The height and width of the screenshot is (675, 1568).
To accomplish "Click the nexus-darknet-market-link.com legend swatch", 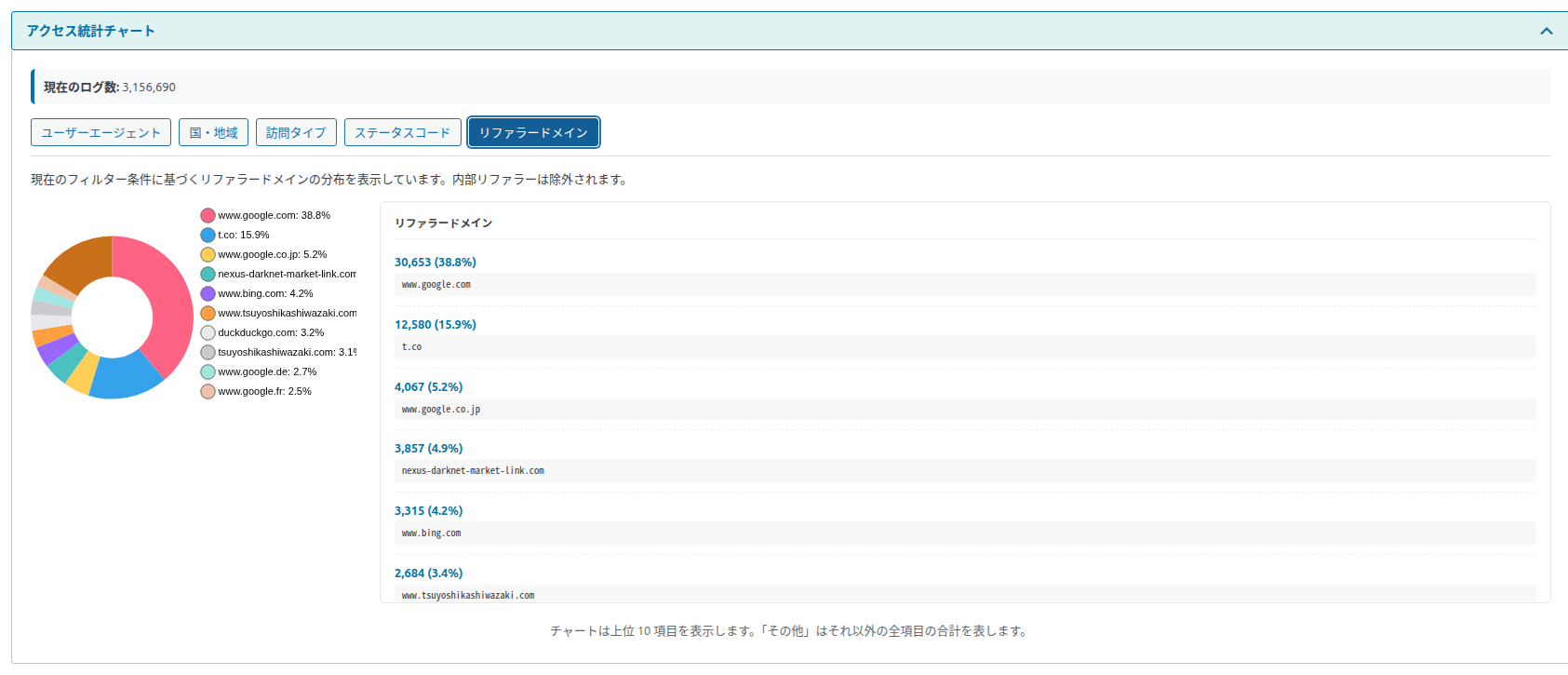I will click(x=208, y=274).
